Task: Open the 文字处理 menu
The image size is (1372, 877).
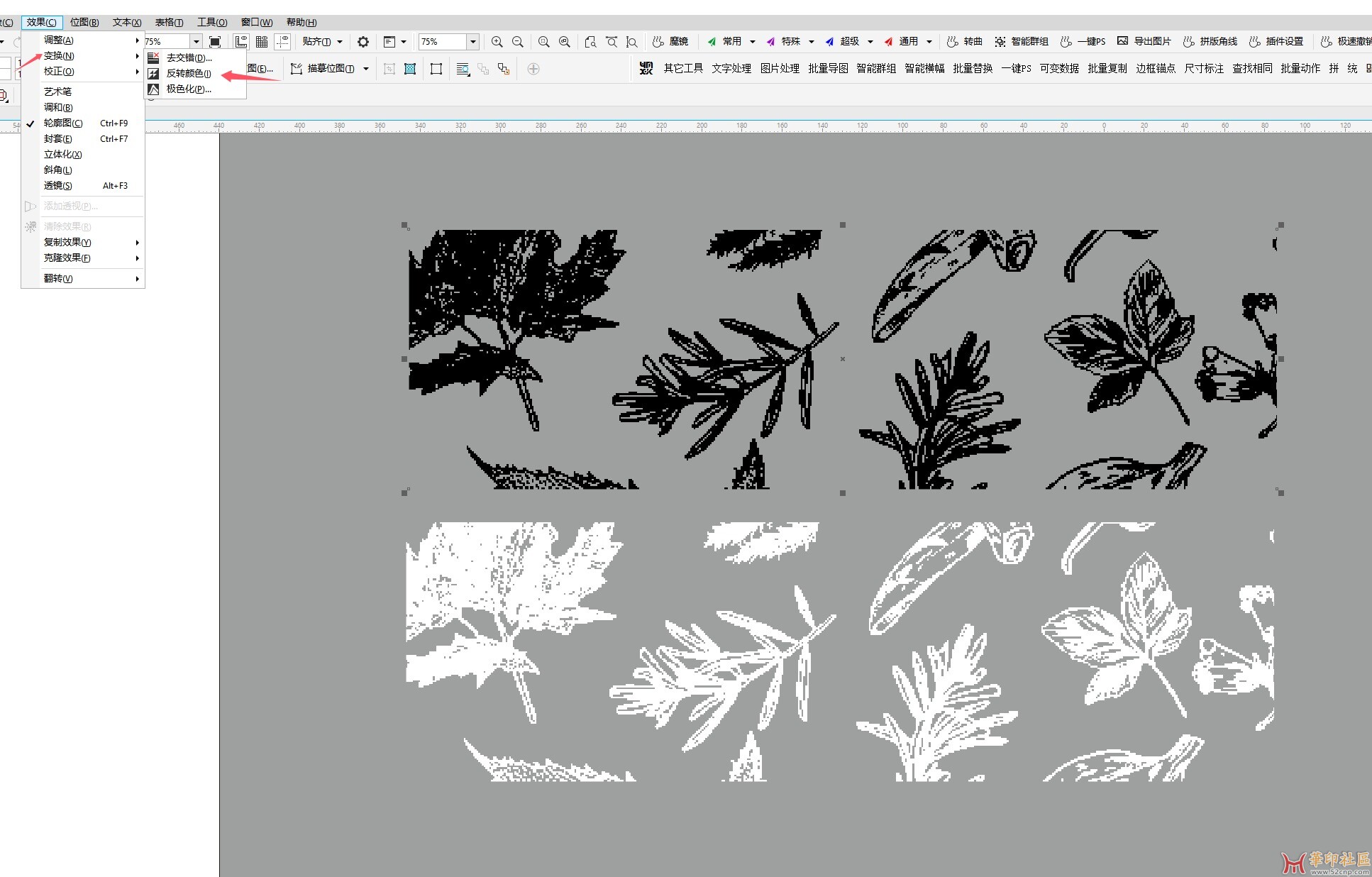Action: tap(731, 68)
